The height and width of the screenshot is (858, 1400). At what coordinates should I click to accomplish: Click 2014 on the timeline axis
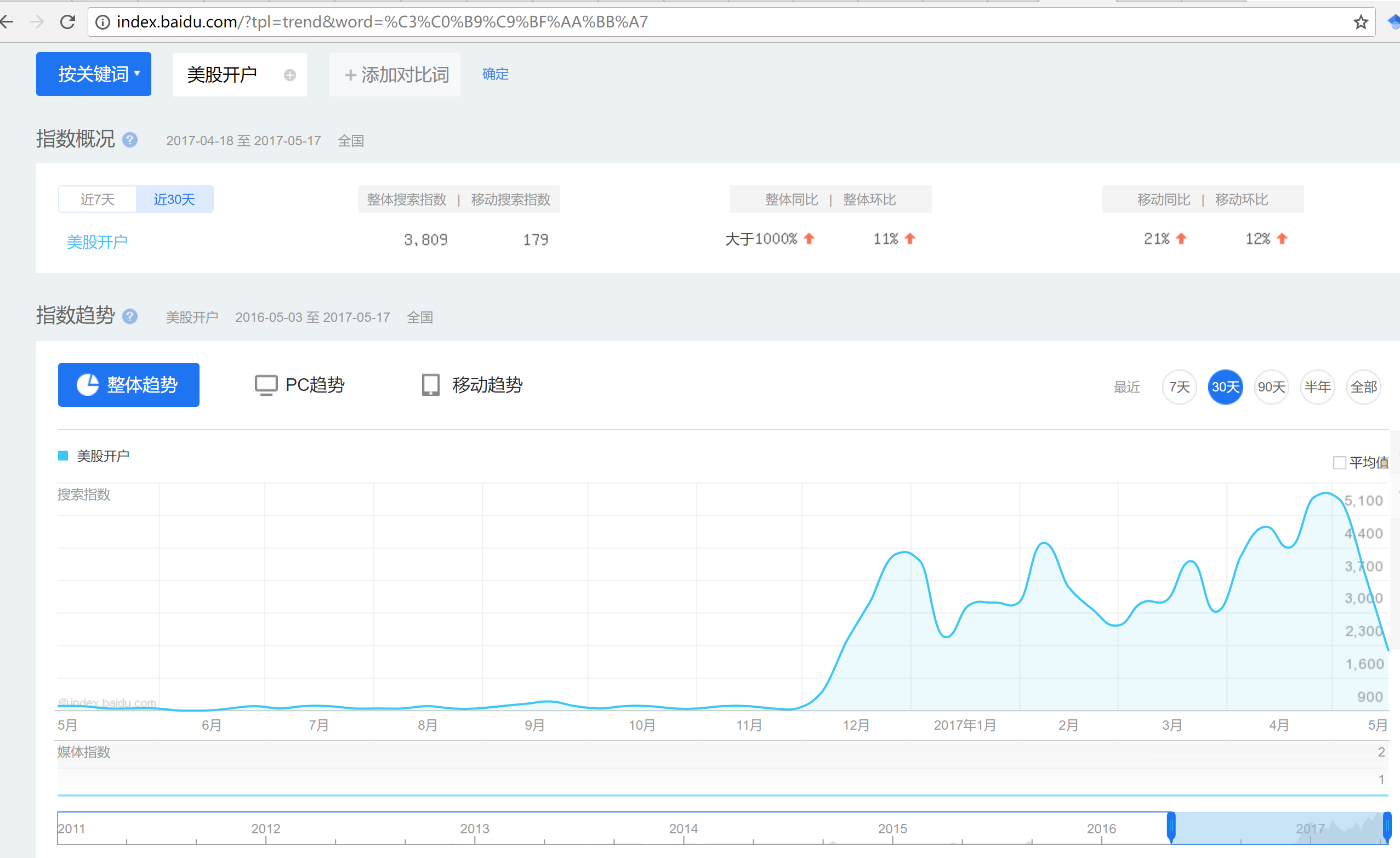(684, 828)
